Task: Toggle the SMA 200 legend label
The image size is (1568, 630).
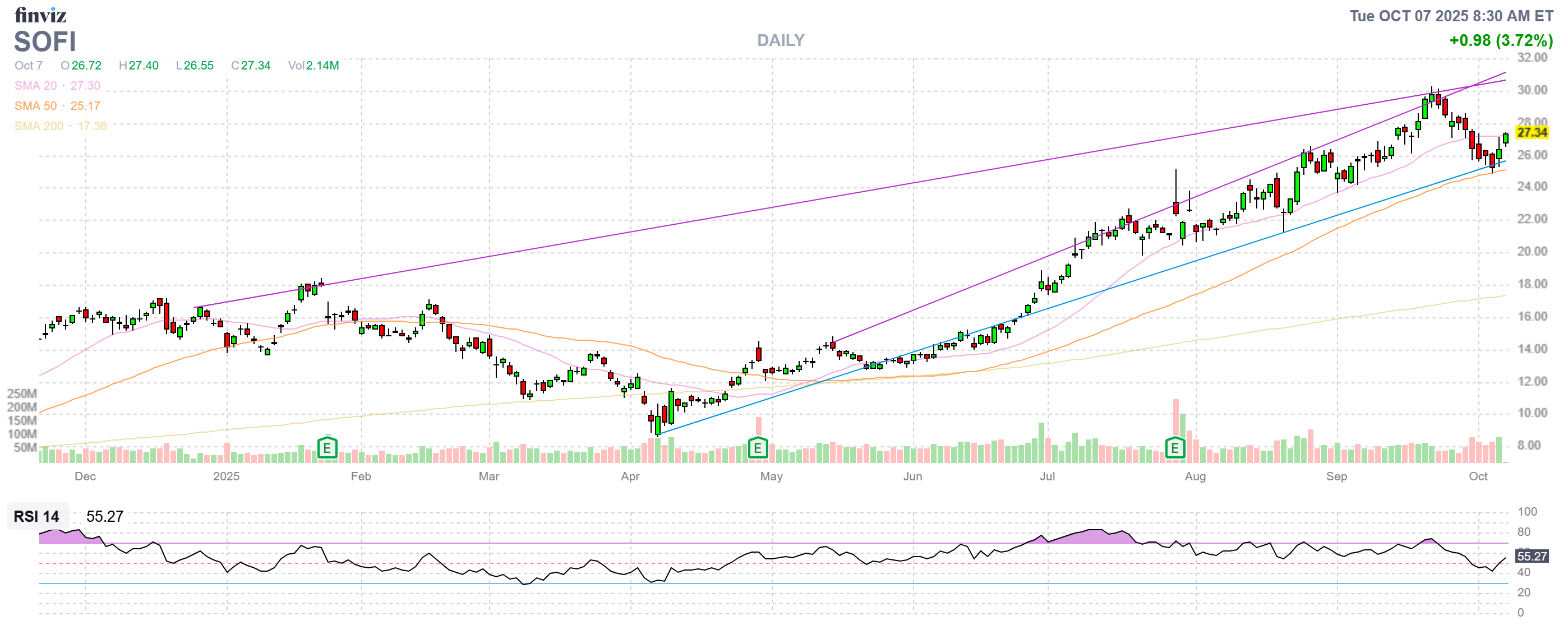Action: coord(38,126)
